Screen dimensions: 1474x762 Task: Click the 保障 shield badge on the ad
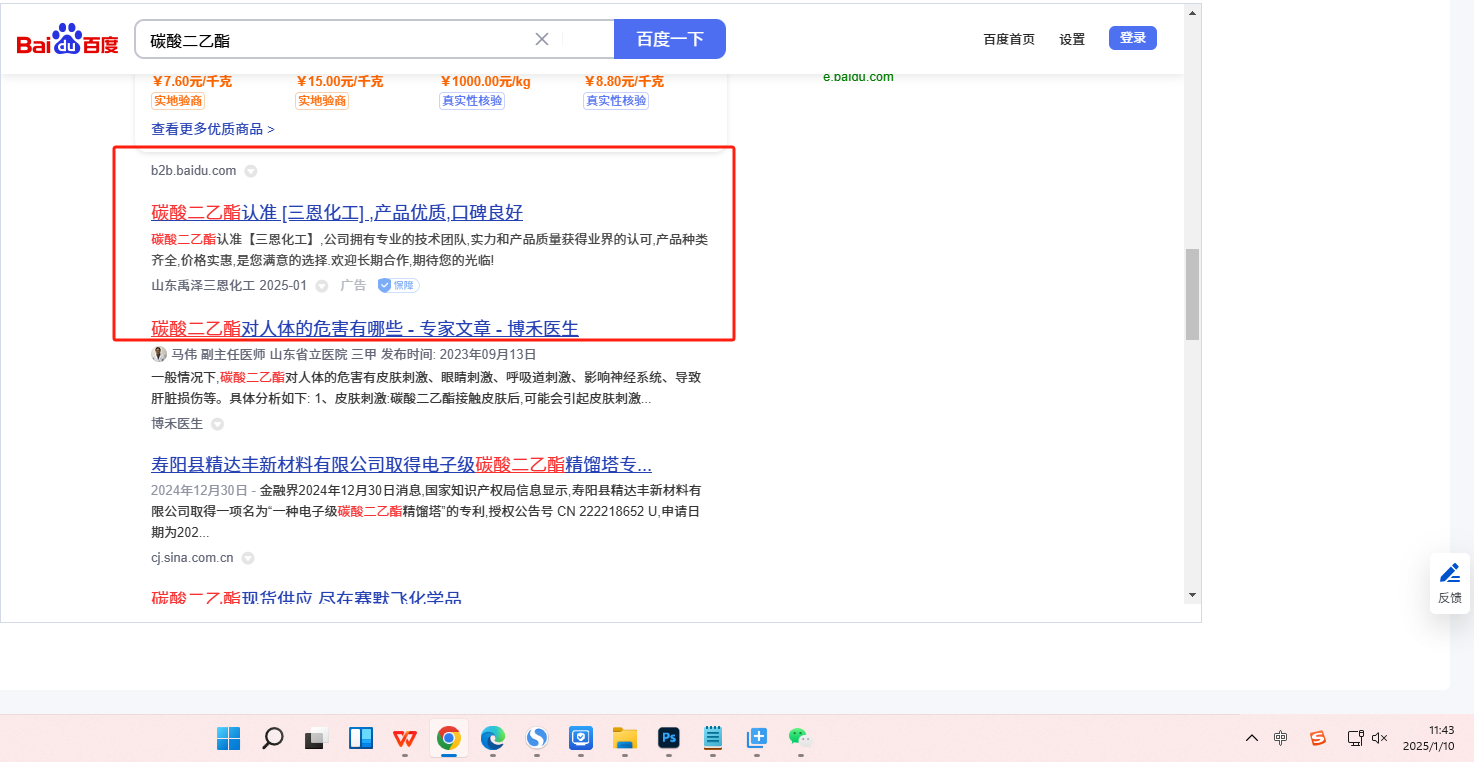(398, 285)
